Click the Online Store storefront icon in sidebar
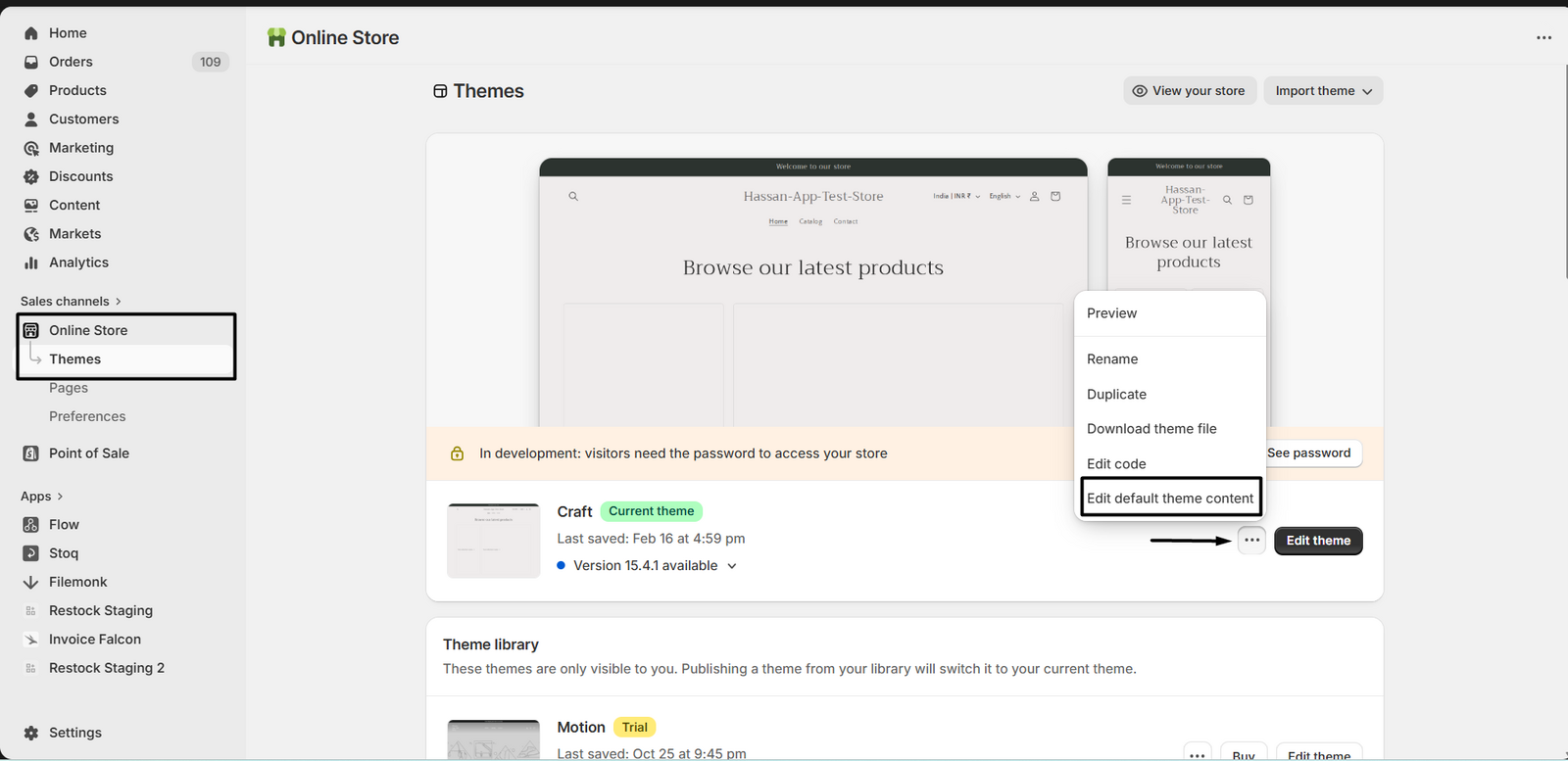This screenshot has height=761, width=1568. pos(31,330)
